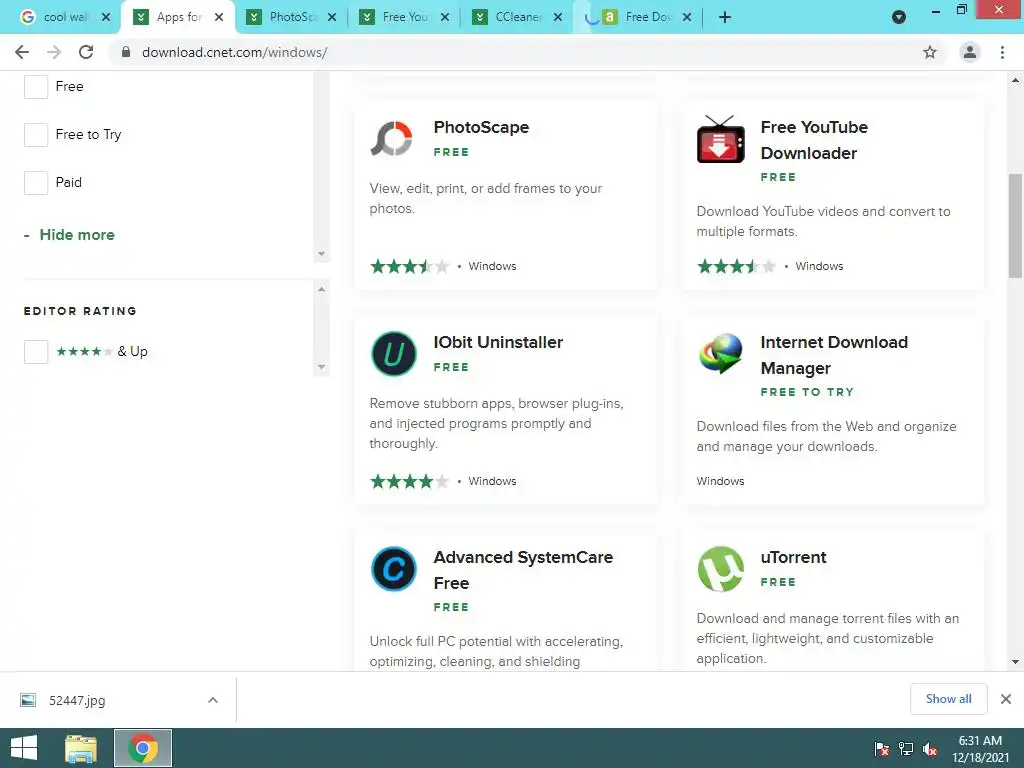Open the Internet Download Manager title link
The width and height of the screenshot is (1024, 768).
click(834, 355)
